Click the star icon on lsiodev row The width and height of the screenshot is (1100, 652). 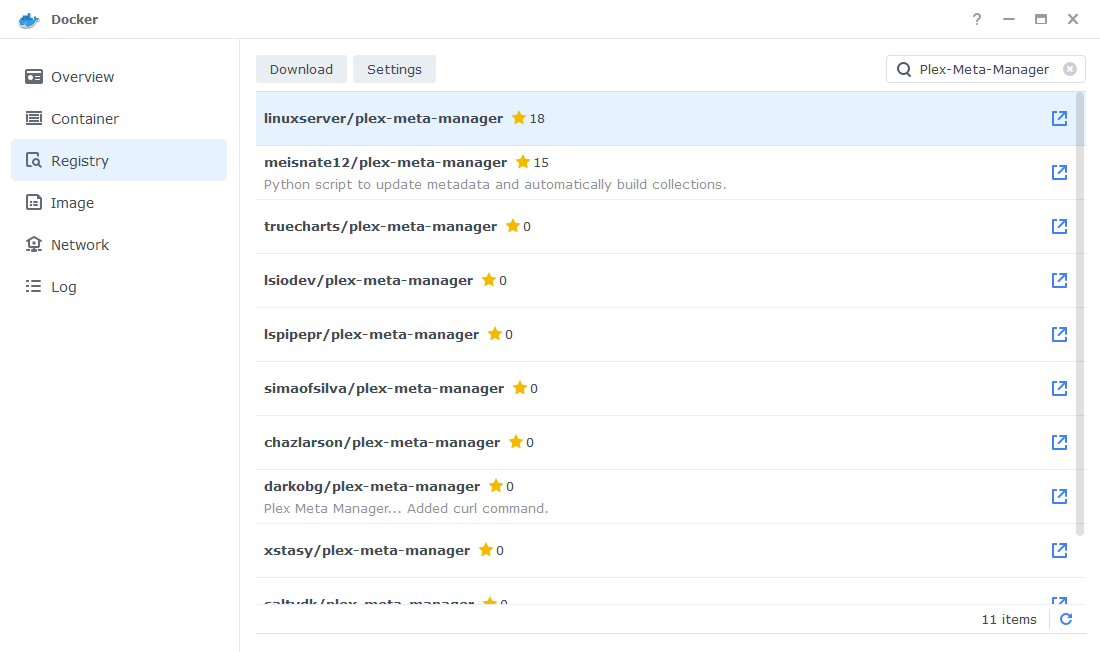pos(489,279)
